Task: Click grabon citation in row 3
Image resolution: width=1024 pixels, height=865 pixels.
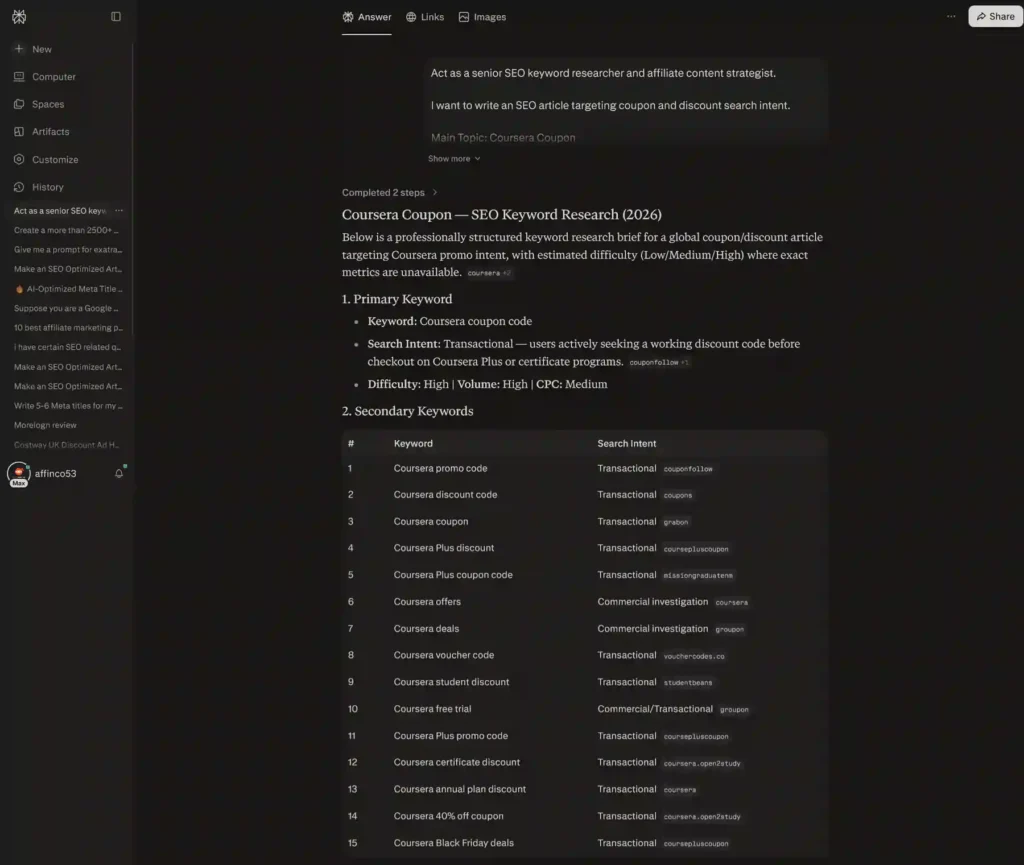Action: point(676,522)
